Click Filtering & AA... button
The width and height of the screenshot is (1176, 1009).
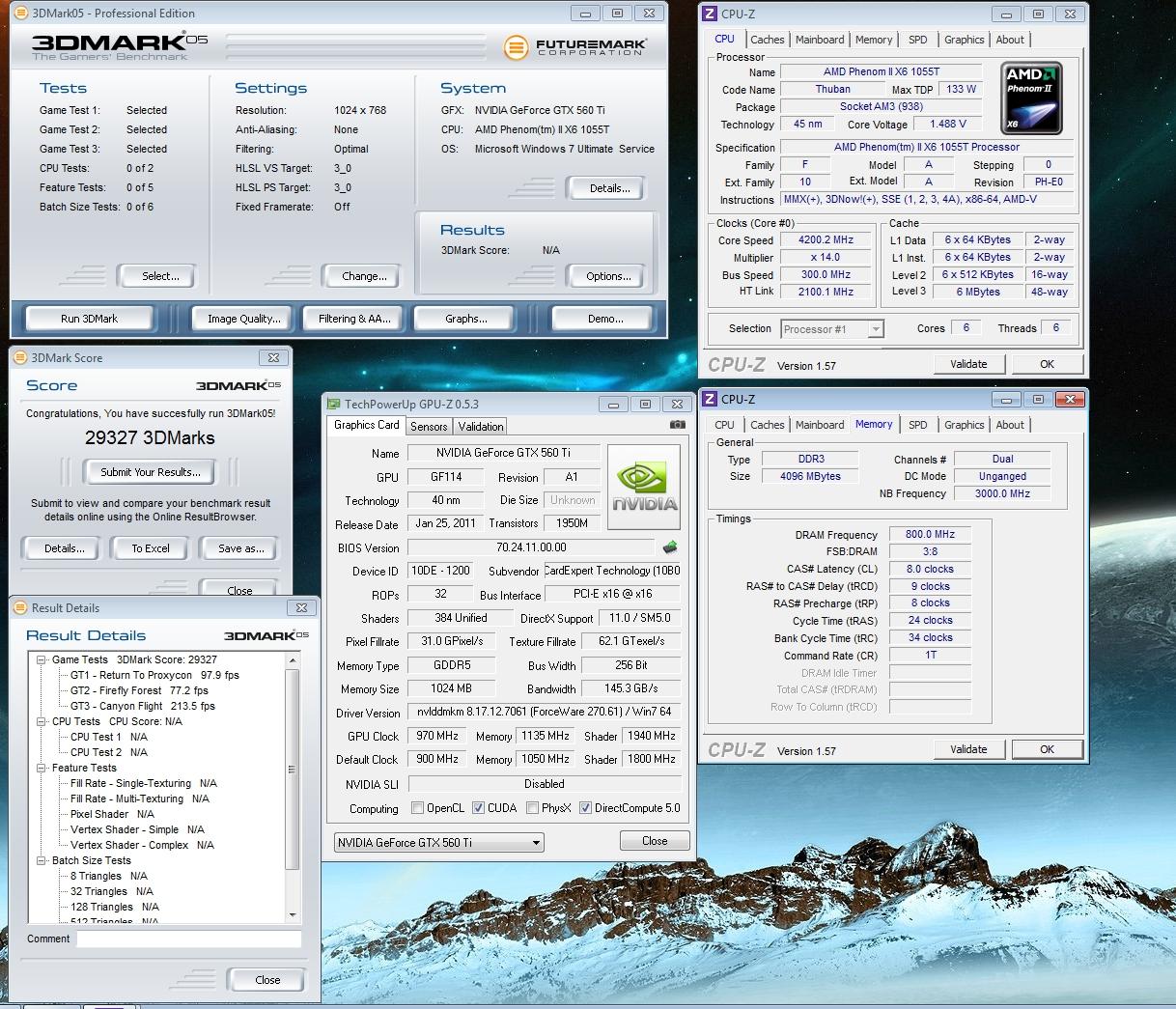(354, 319)
